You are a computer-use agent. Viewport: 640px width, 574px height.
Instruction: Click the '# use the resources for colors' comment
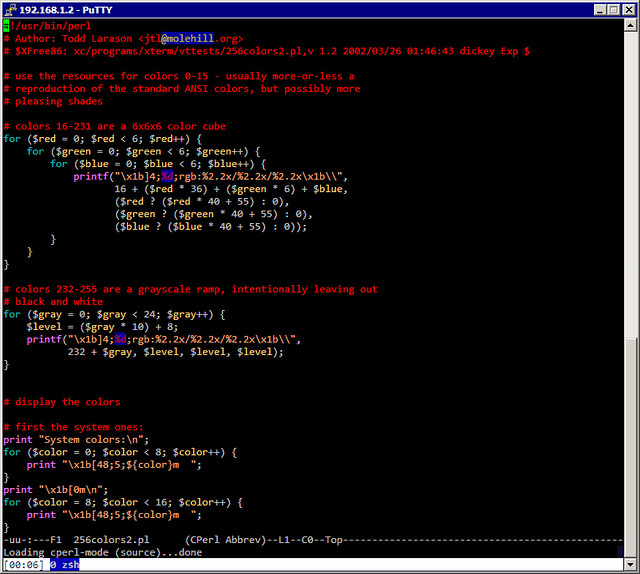point(179,76)
